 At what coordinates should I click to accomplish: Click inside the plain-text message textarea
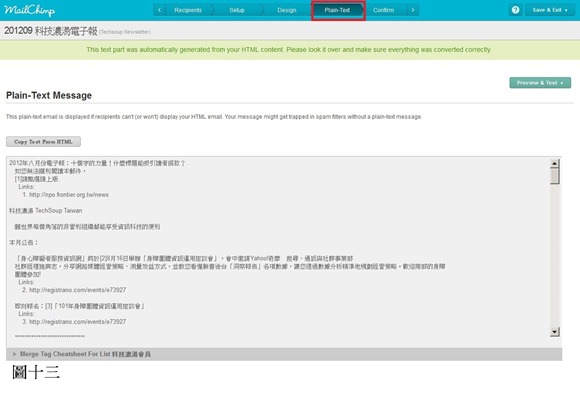tap(278, 247)
